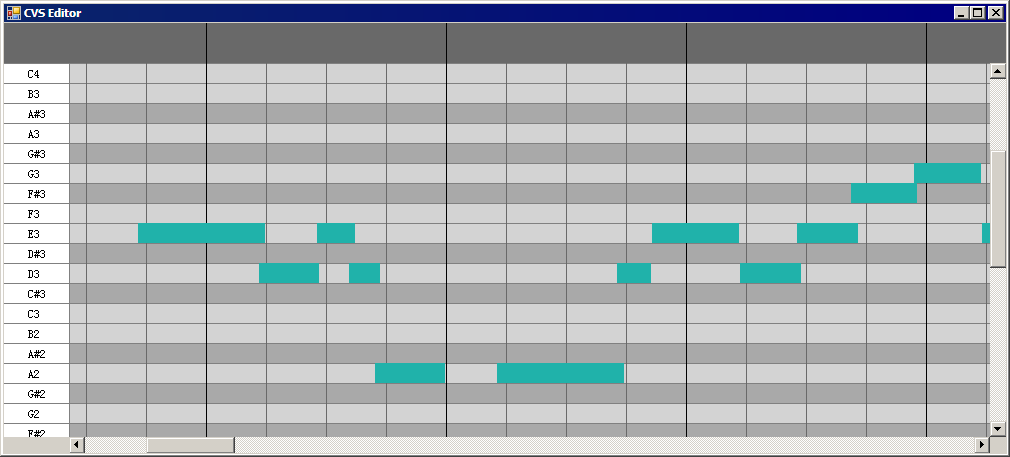Click the A3 piano key label
The height and width of the screenshot is (457, 1010).
pos(36,133)
